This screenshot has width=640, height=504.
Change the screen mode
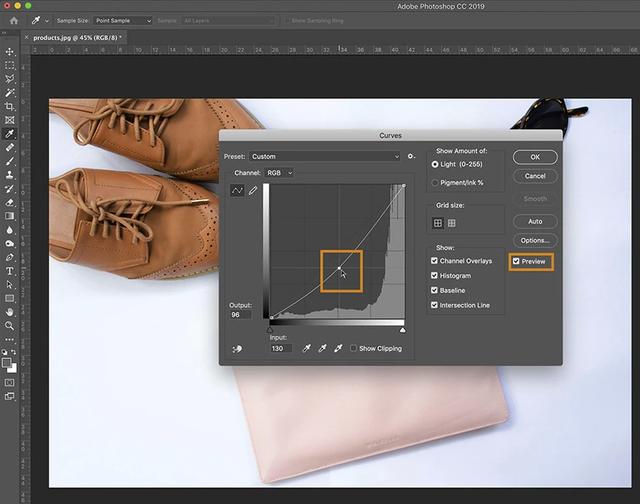[x=9, y=396]
